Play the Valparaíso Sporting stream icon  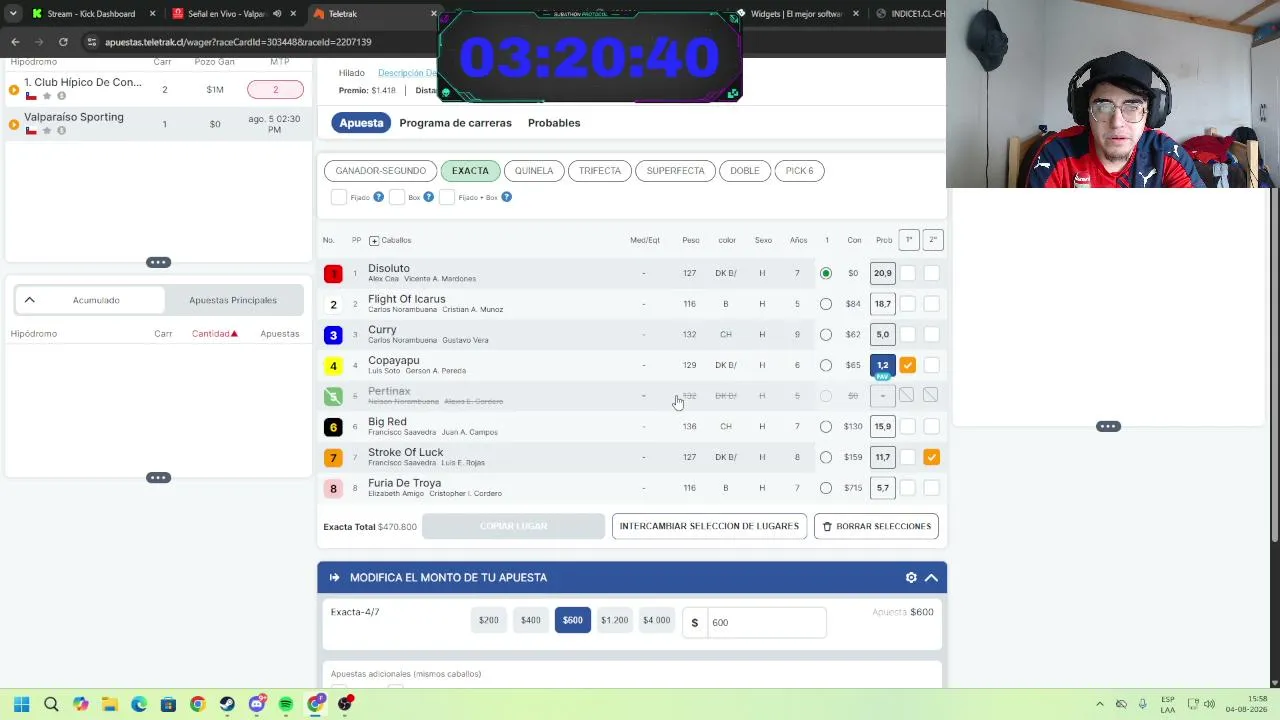click(14, 124)
